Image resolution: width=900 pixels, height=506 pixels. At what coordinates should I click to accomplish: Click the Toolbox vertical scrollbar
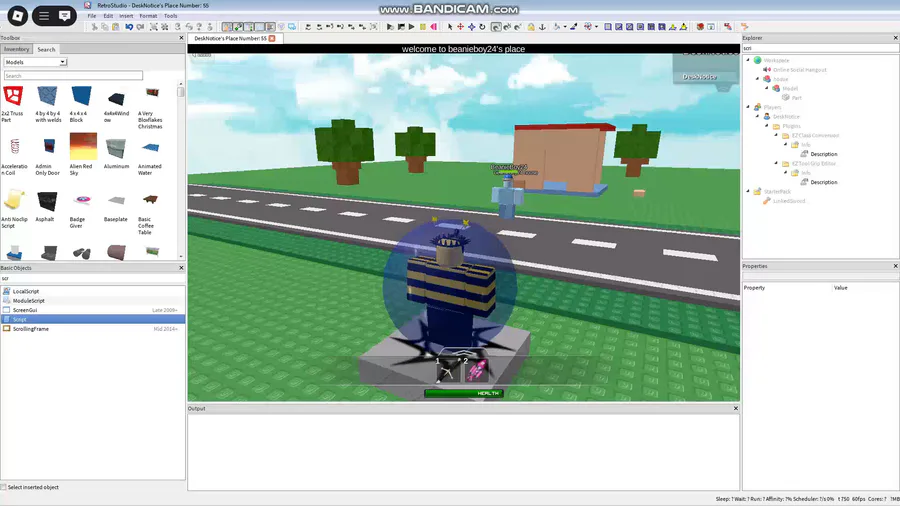click(181, 170)
